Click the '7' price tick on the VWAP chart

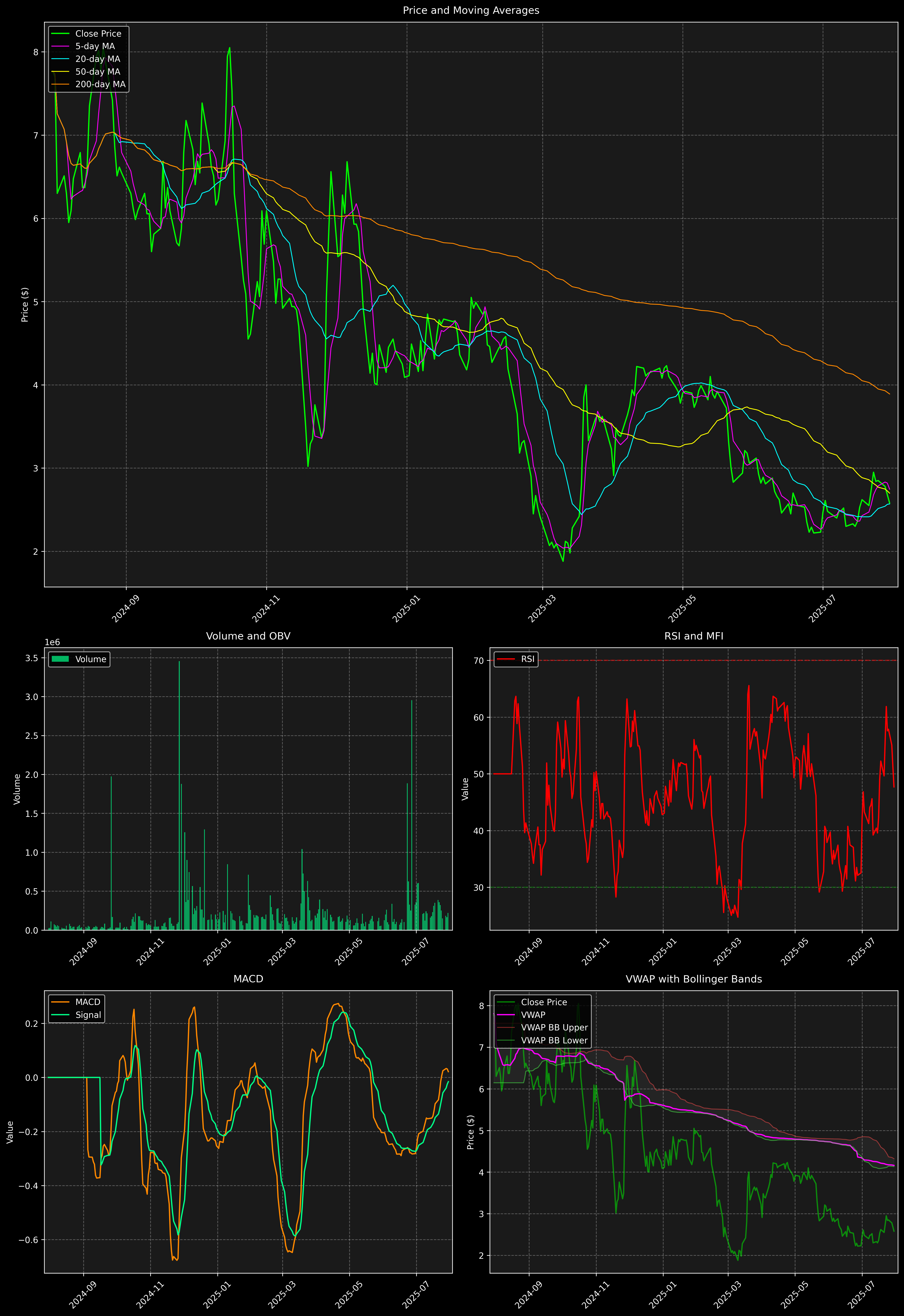point(482,1048)
